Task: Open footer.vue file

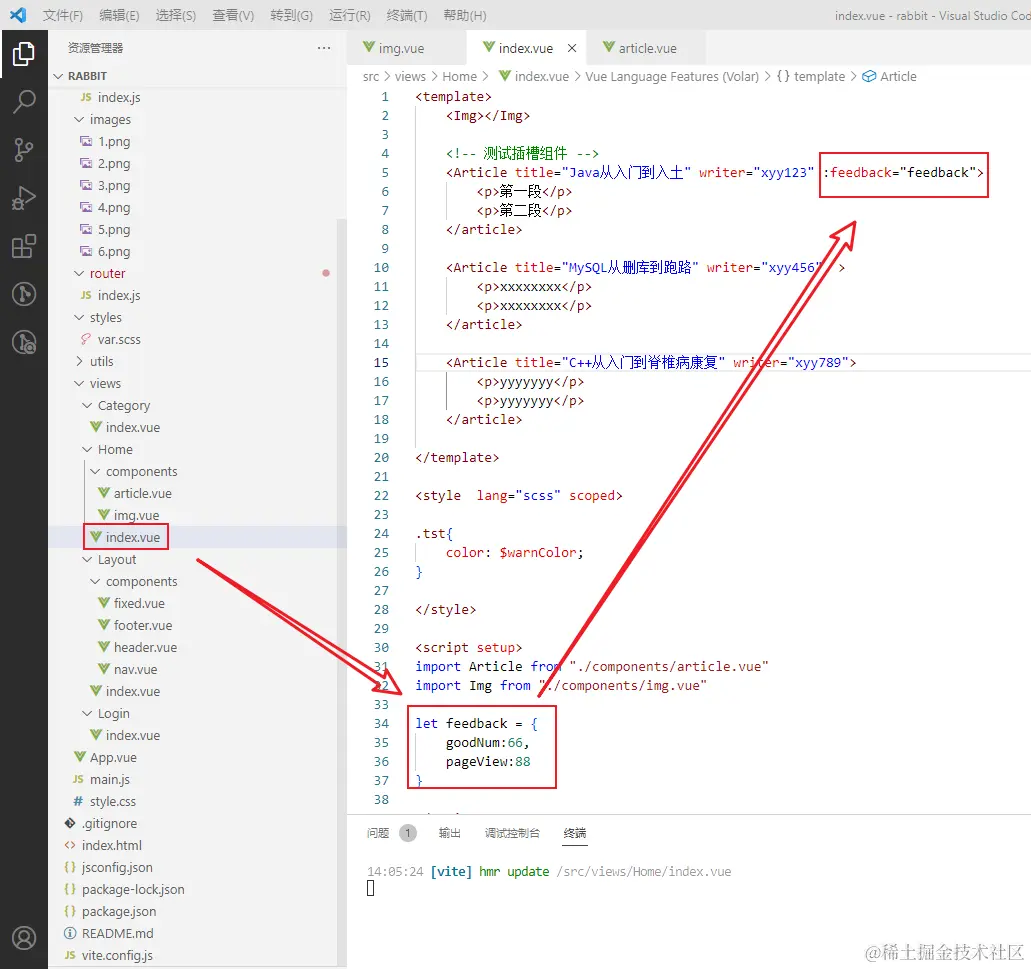Action: [x=143, y=625]
